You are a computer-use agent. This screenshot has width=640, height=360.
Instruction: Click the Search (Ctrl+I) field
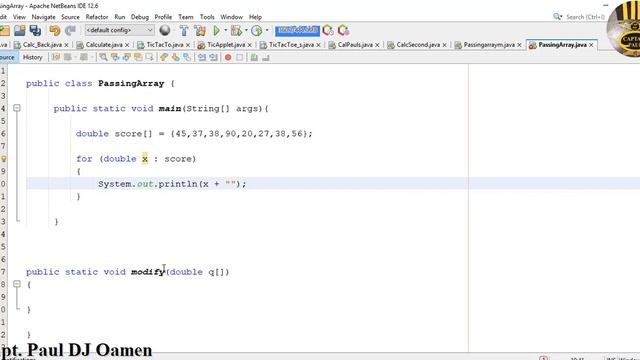pos(585,17)
